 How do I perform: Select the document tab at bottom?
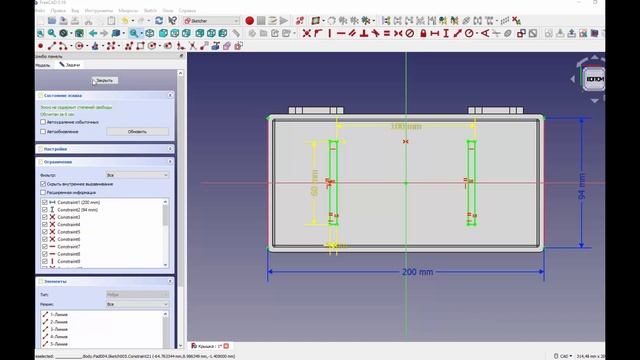click(210, 346)
